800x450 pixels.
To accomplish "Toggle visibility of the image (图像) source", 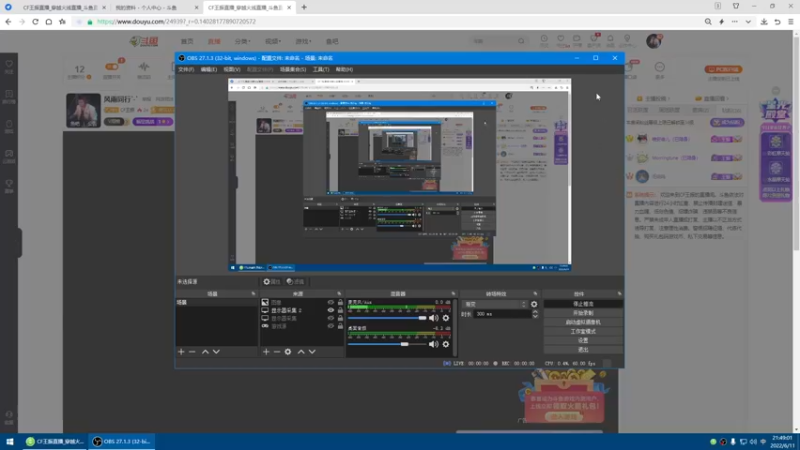I will pyautogui.click(x=331, y=302).
